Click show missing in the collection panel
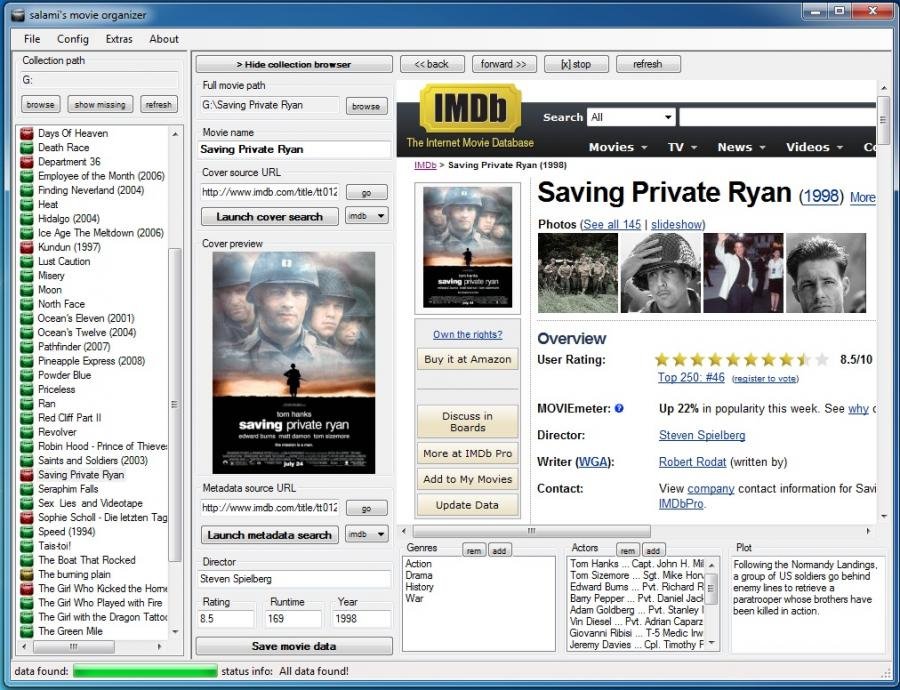The width and height of the screenshot is (900, 690). [100, 104]
